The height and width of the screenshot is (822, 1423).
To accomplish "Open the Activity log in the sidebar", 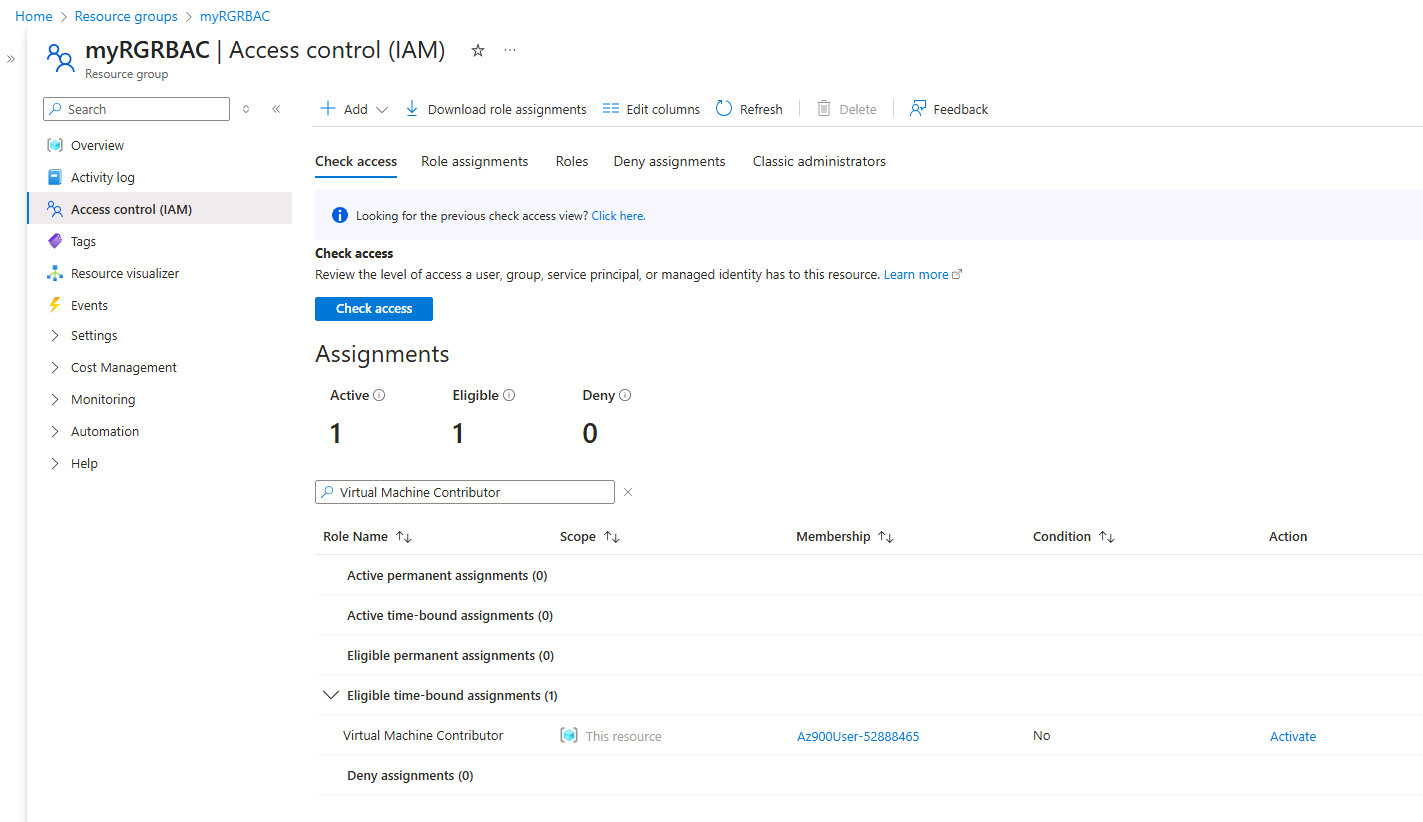I will (x=101, y=176).
